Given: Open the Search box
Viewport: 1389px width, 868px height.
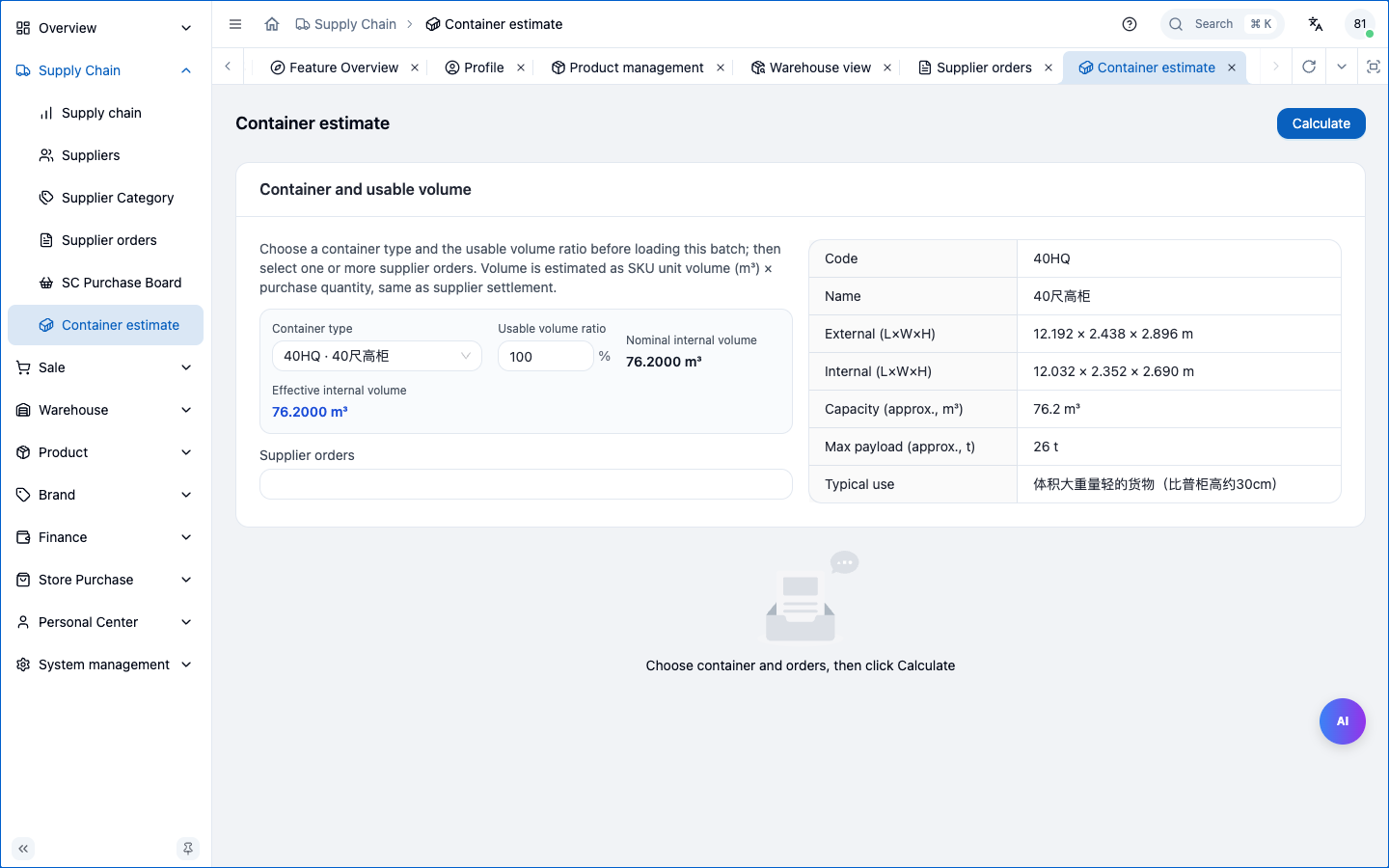Looking at the screenshot, I should point(1222,24).
